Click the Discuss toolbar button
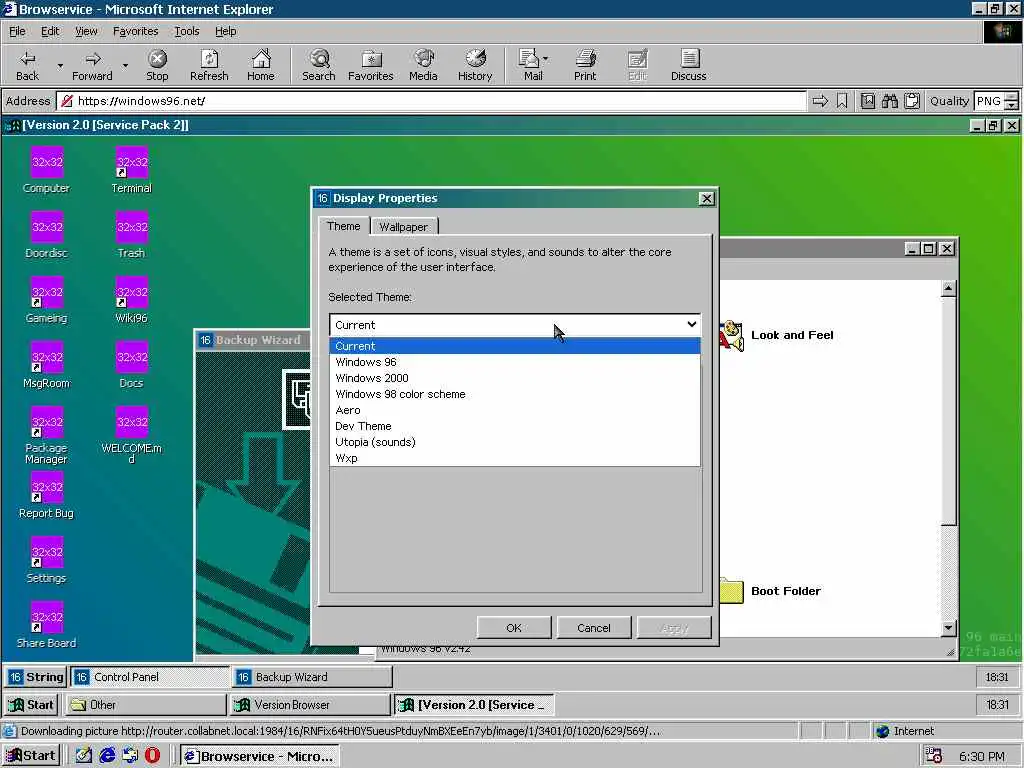 tap(688, 65)
